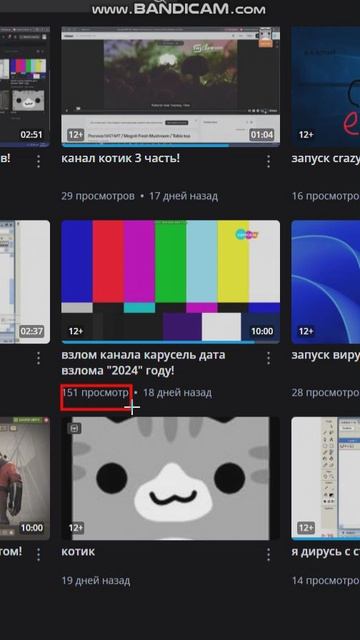Open the 'запуск crazy' video thumbnail
Screen dimensions: 360x640
326,87
